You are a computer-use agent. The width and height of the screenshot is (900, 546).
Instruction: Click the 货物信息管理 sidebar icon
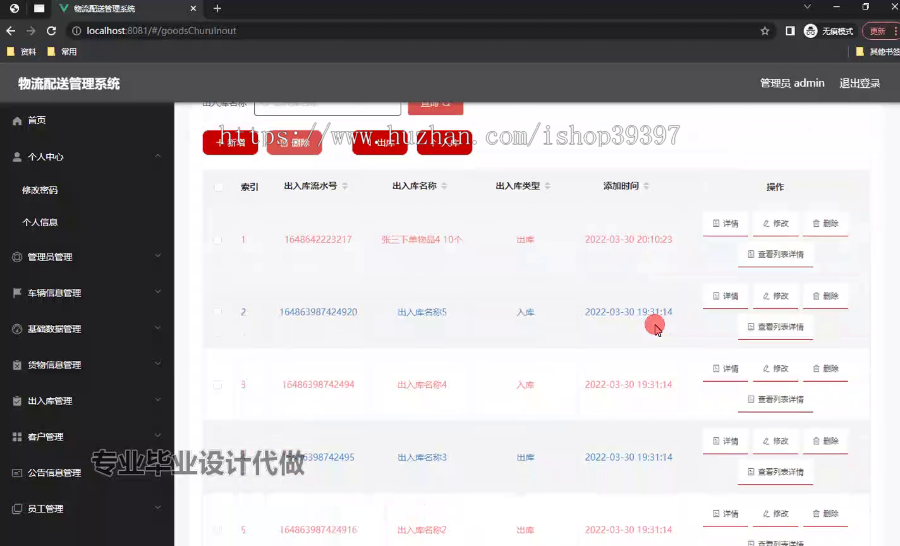(x=17, y=365)
